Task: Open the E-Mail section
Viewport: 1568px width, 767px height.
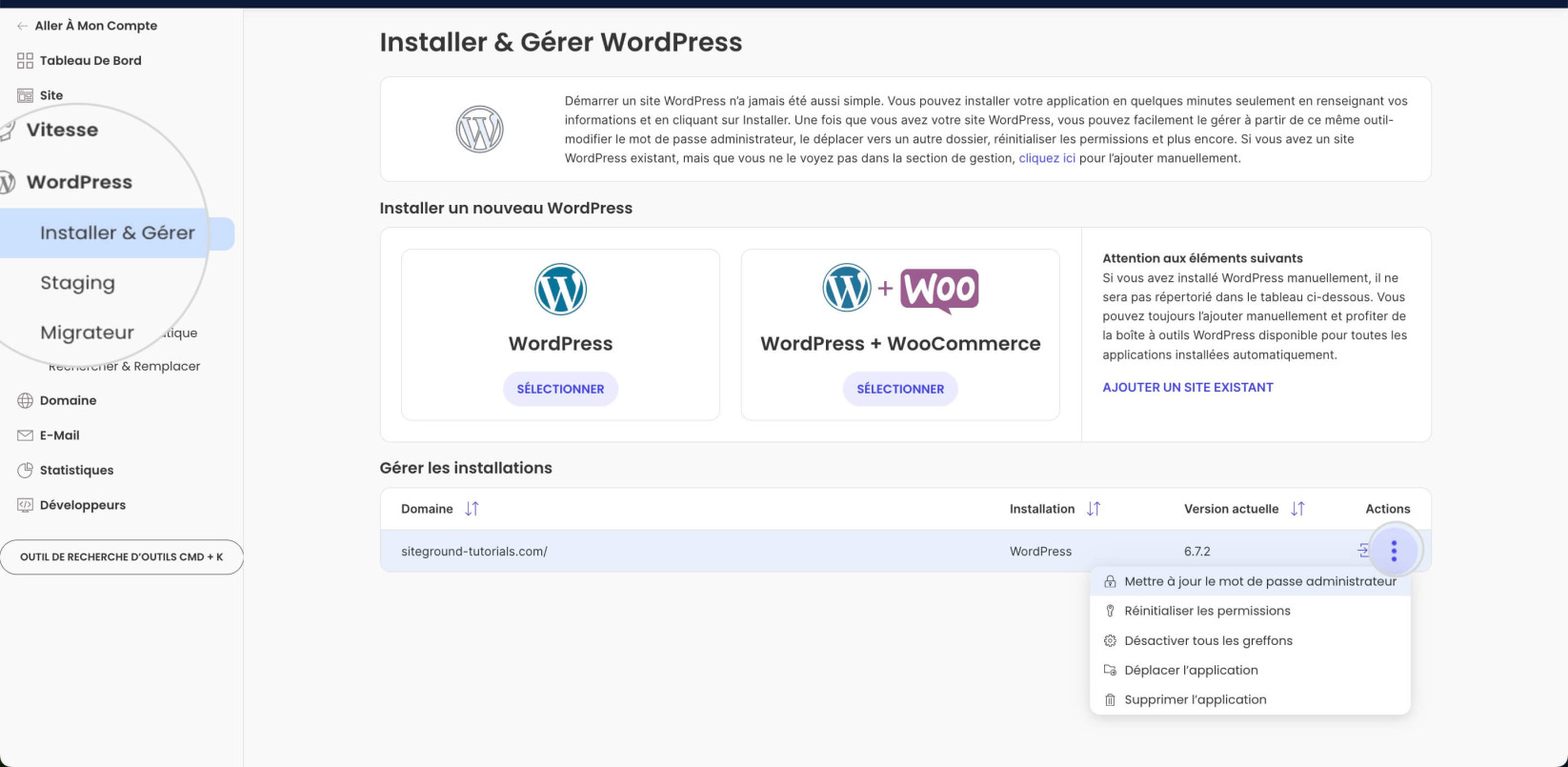Action: 59,435
